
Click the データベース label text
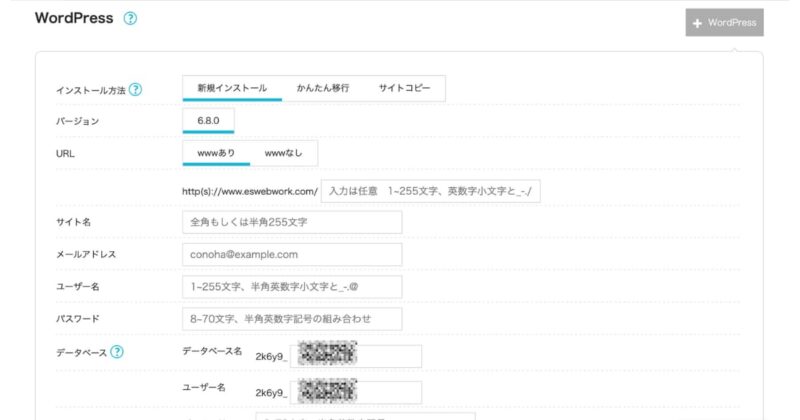(x=81, y=353)
